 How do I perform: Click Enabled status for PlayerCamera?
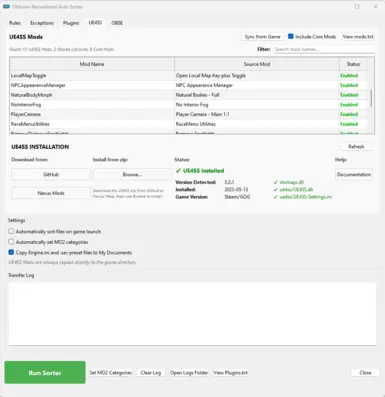pos(349,114)
